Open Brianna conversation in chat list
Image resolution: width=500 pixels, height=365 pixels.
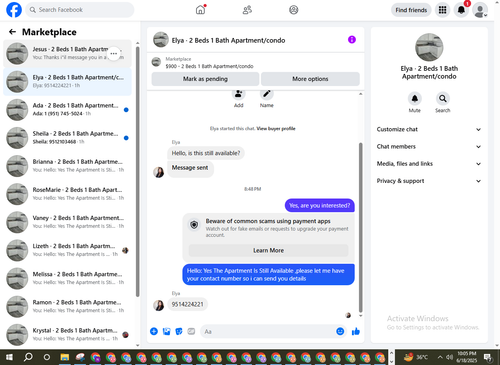coord(67,166)
